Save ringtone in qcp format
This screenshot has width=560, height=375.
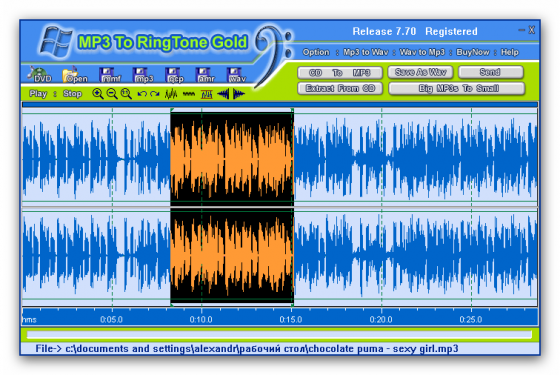point(174,75)
